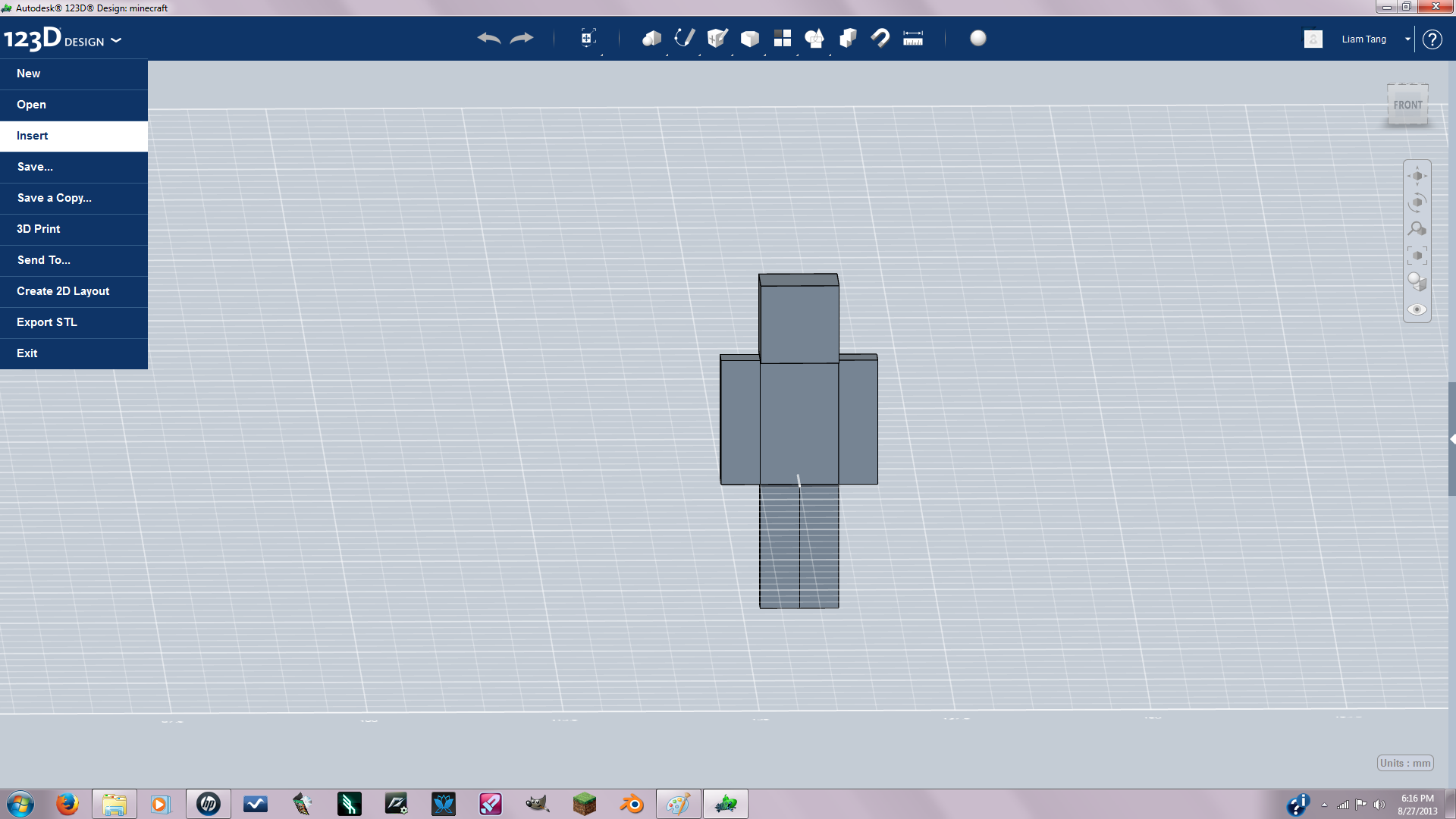Open the HP taskbar application

[209, 804]
